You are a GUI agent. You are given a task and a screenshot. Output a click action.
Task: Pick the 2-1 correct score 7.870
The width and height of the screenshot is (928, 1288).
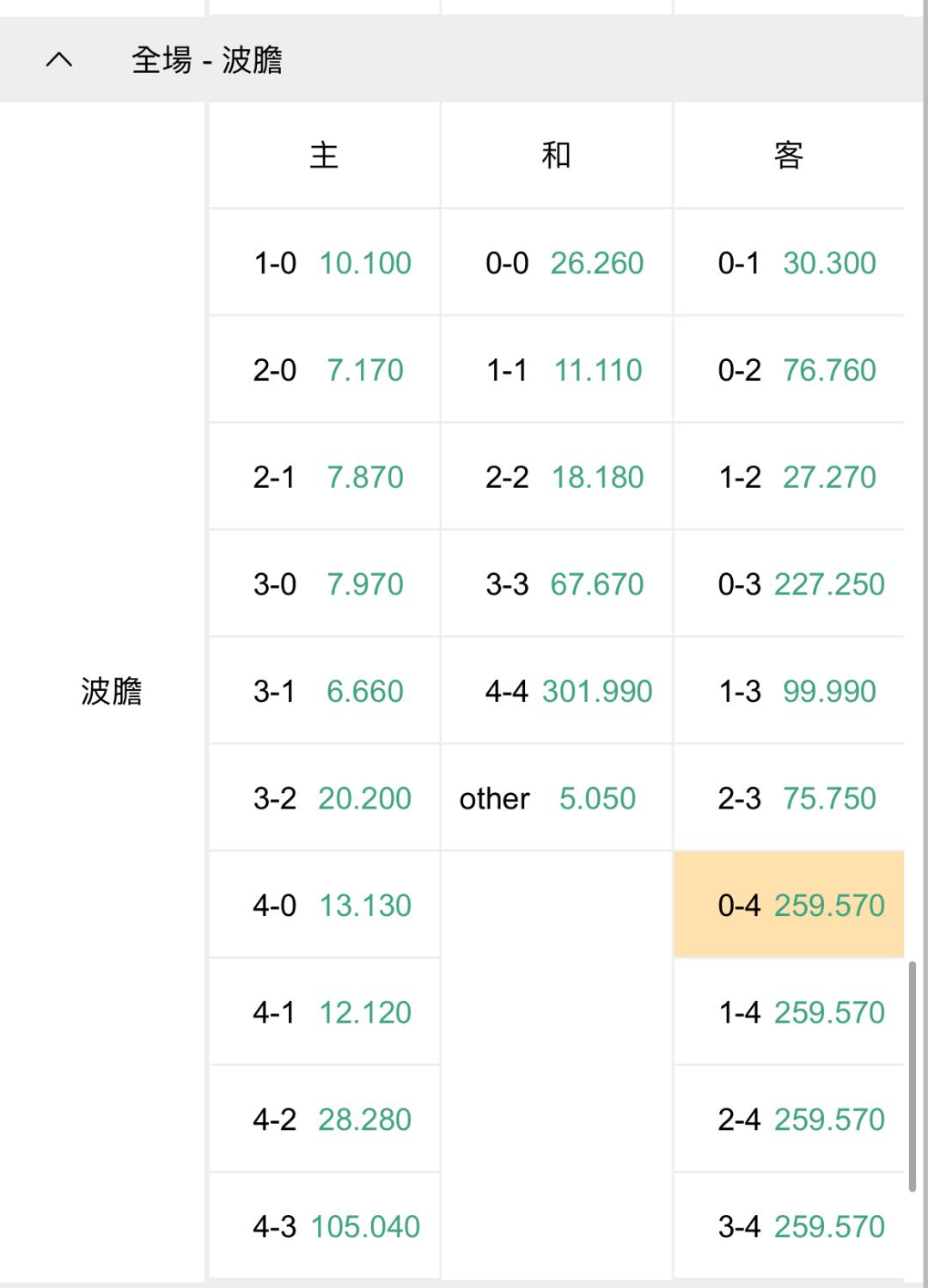(x=325, y=476)
